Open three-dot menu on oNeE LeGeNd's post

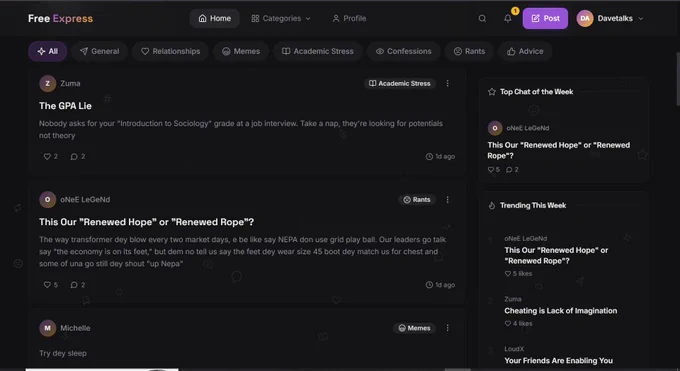[x=448, y=199]
